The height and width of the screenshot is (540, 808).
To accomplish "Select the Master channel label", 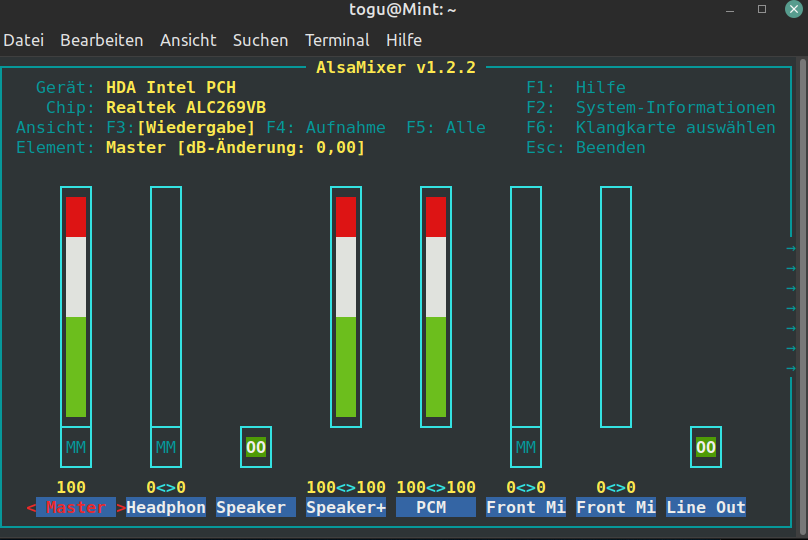I will 76,508.
